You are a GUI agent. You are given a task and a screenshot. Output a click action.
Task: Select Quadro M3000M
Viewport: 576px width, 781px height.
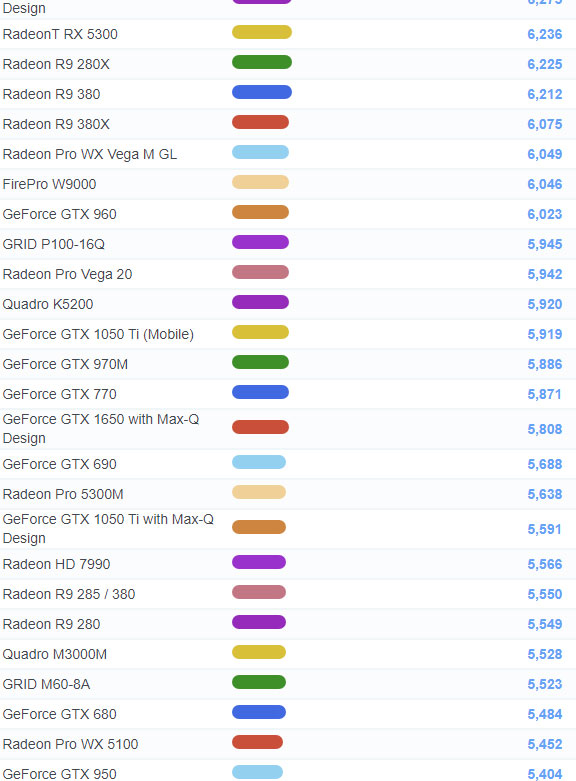(x=55, y=654)
